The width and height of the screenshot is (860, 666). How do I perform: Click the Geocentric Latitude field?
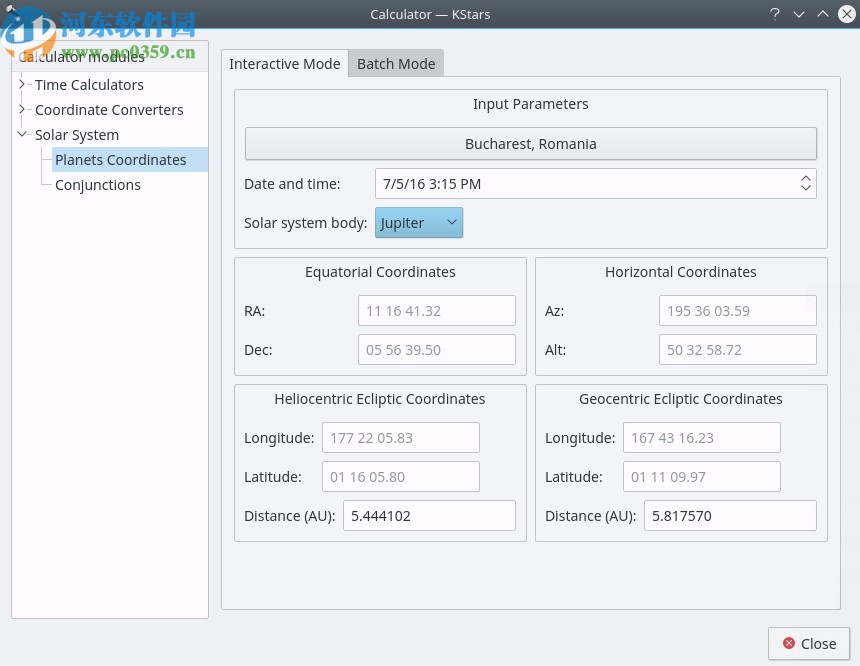click(701, 476)
